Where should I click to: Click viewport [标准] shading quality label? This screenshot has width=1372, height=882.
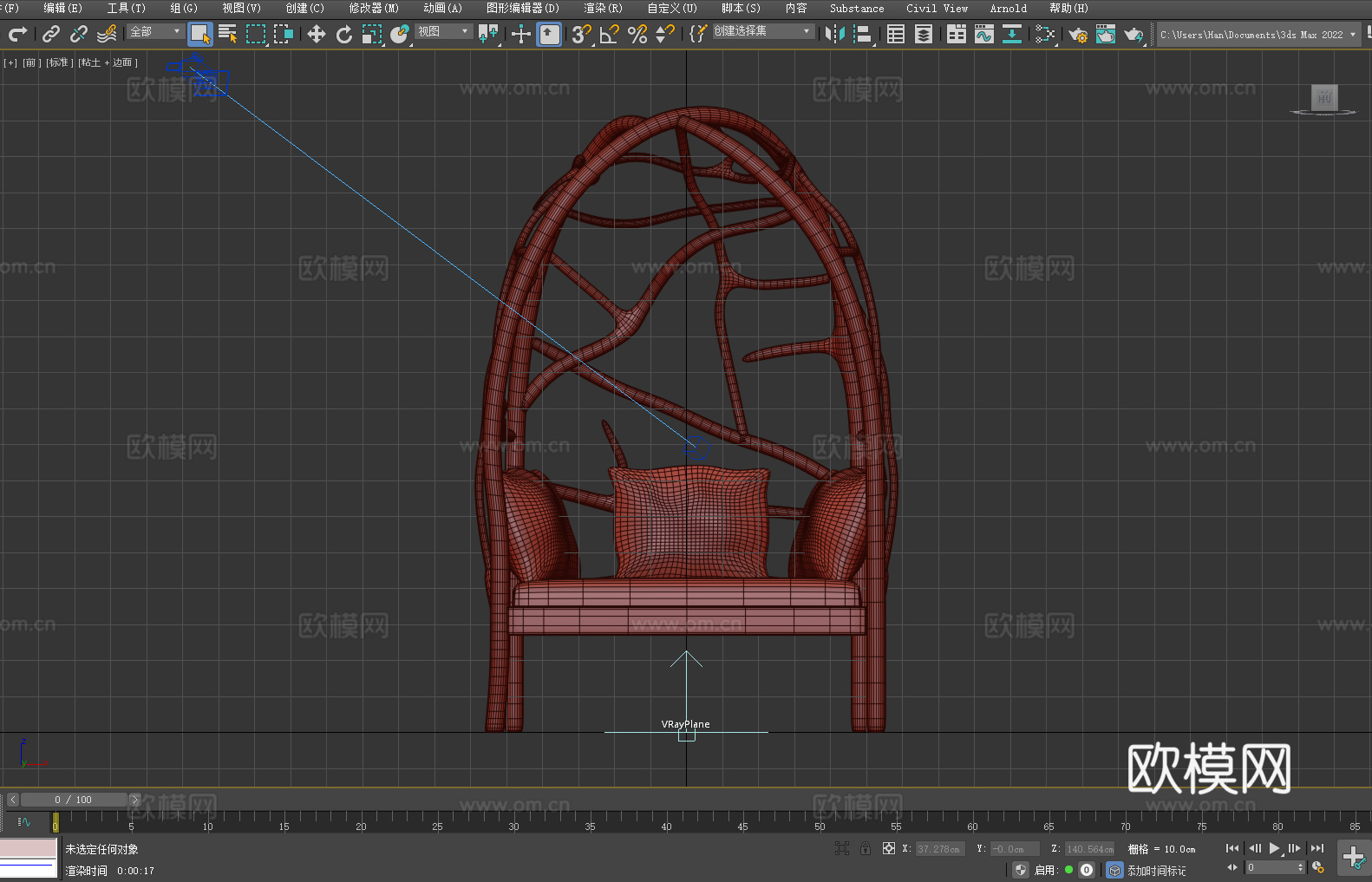60,62
